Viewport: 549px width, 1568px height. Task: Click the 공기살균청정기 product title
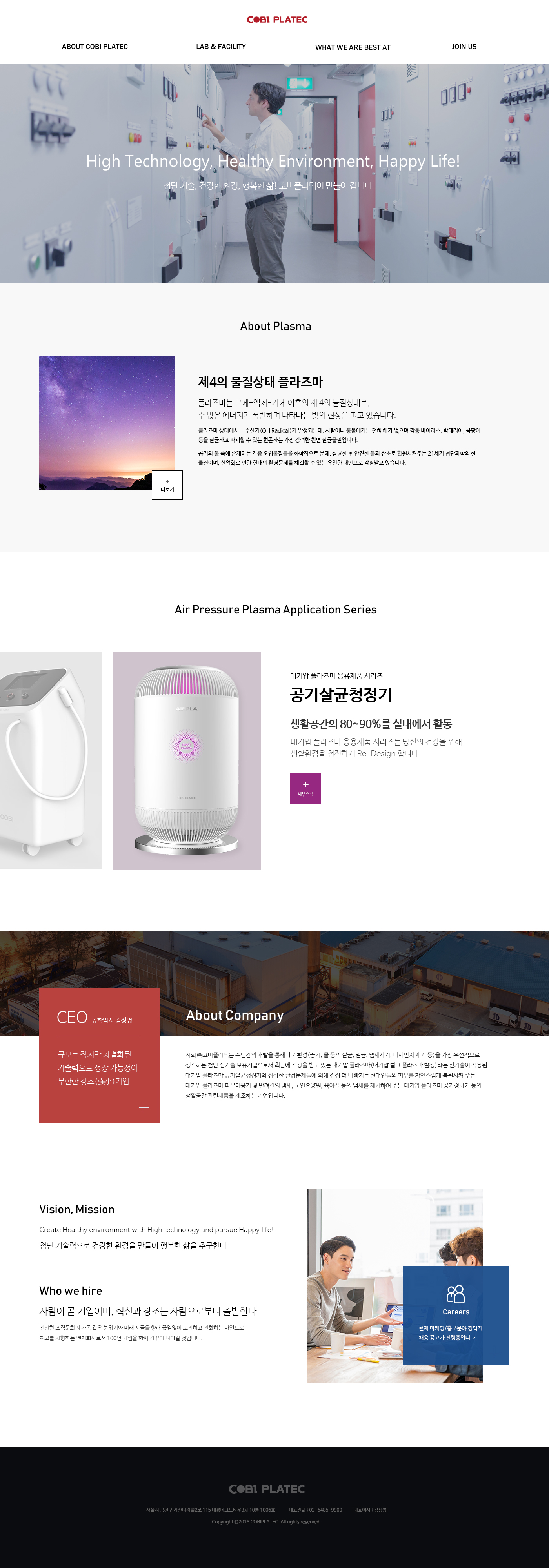coord(341,695)
